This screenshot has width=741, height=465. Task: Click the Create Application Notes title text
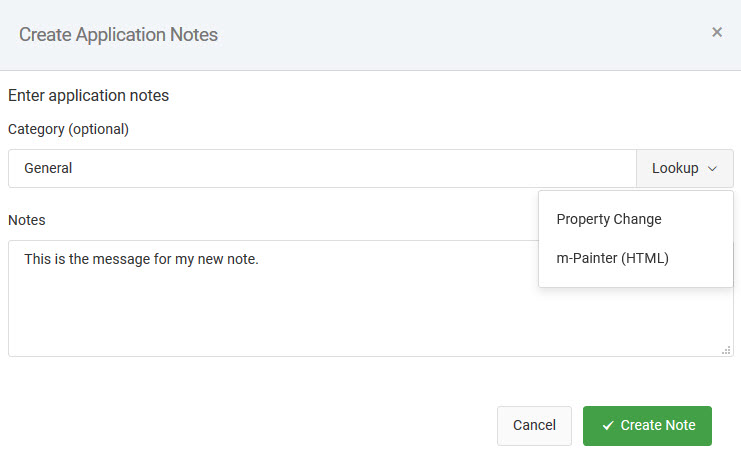click(118, 34)
